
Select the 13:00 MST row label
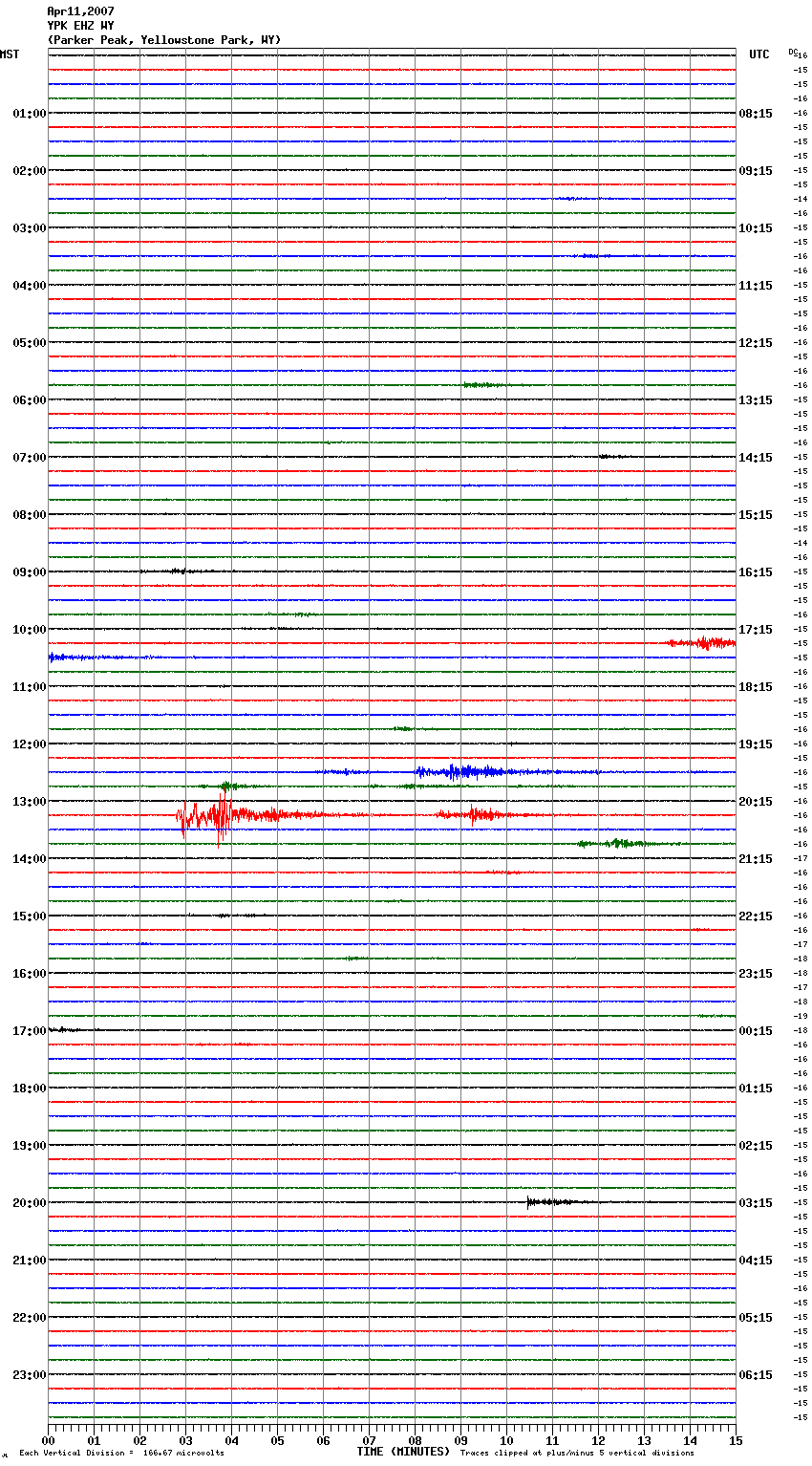pos(30,802)
